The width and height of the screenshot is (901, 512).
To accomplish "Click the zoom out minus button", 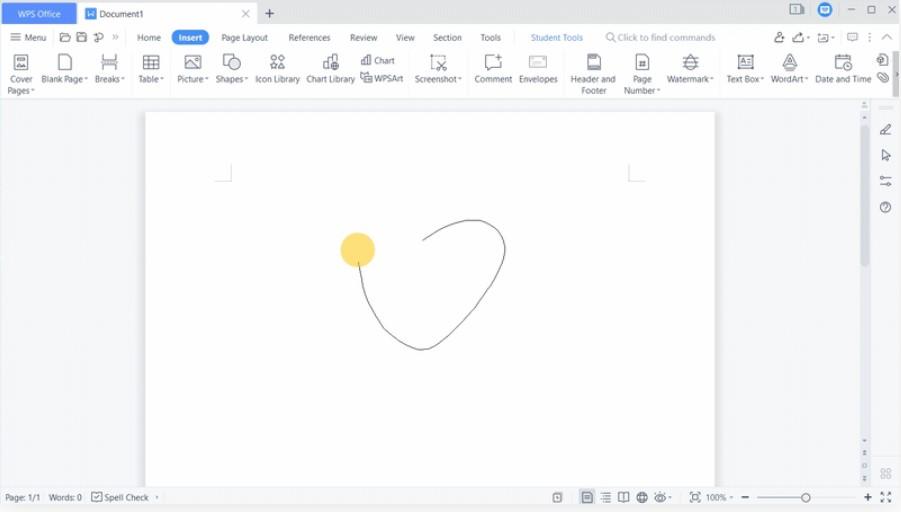I will pyautogui.click(x=745, y=497).
